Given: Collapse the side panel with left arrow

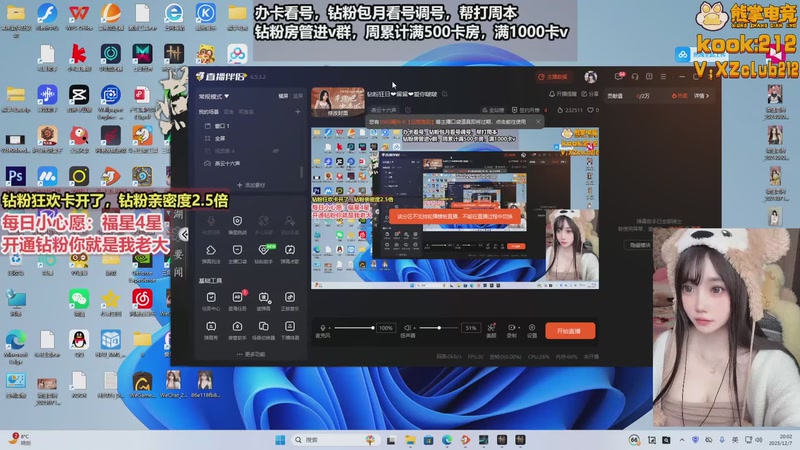Looking at the screenshot, I should pos(184,234).
